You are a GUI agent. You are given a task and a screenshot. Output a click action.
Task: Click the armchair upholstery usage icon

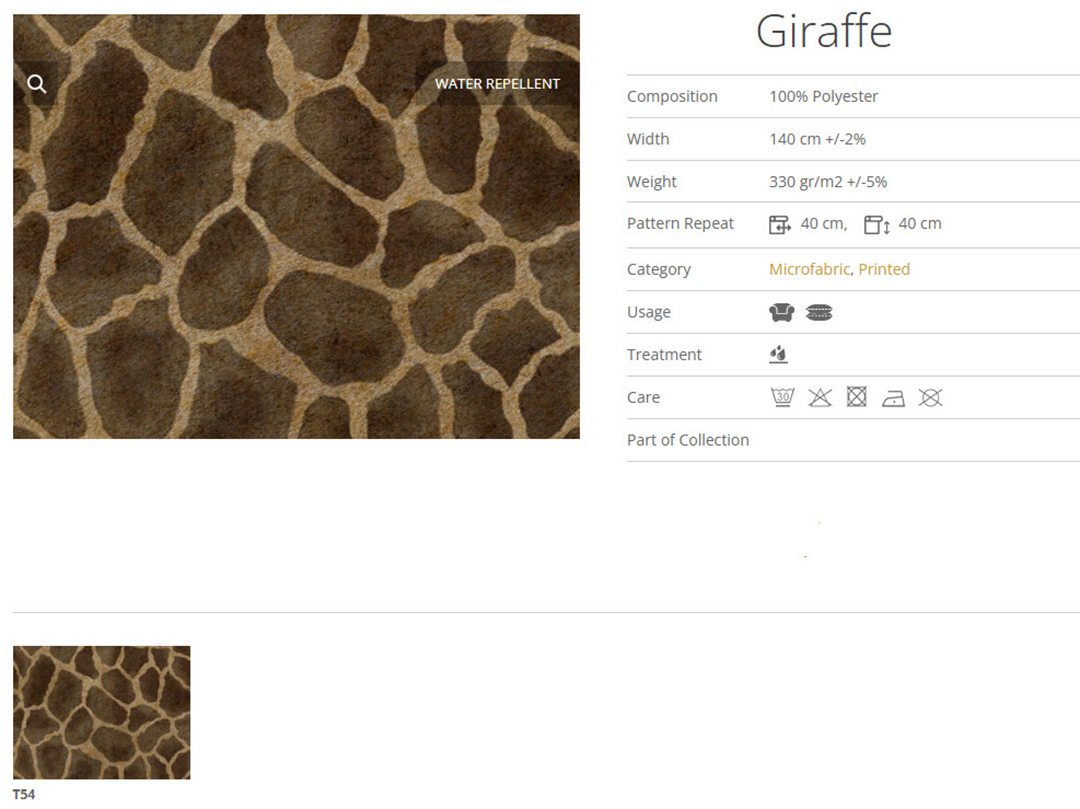point(781,313)
